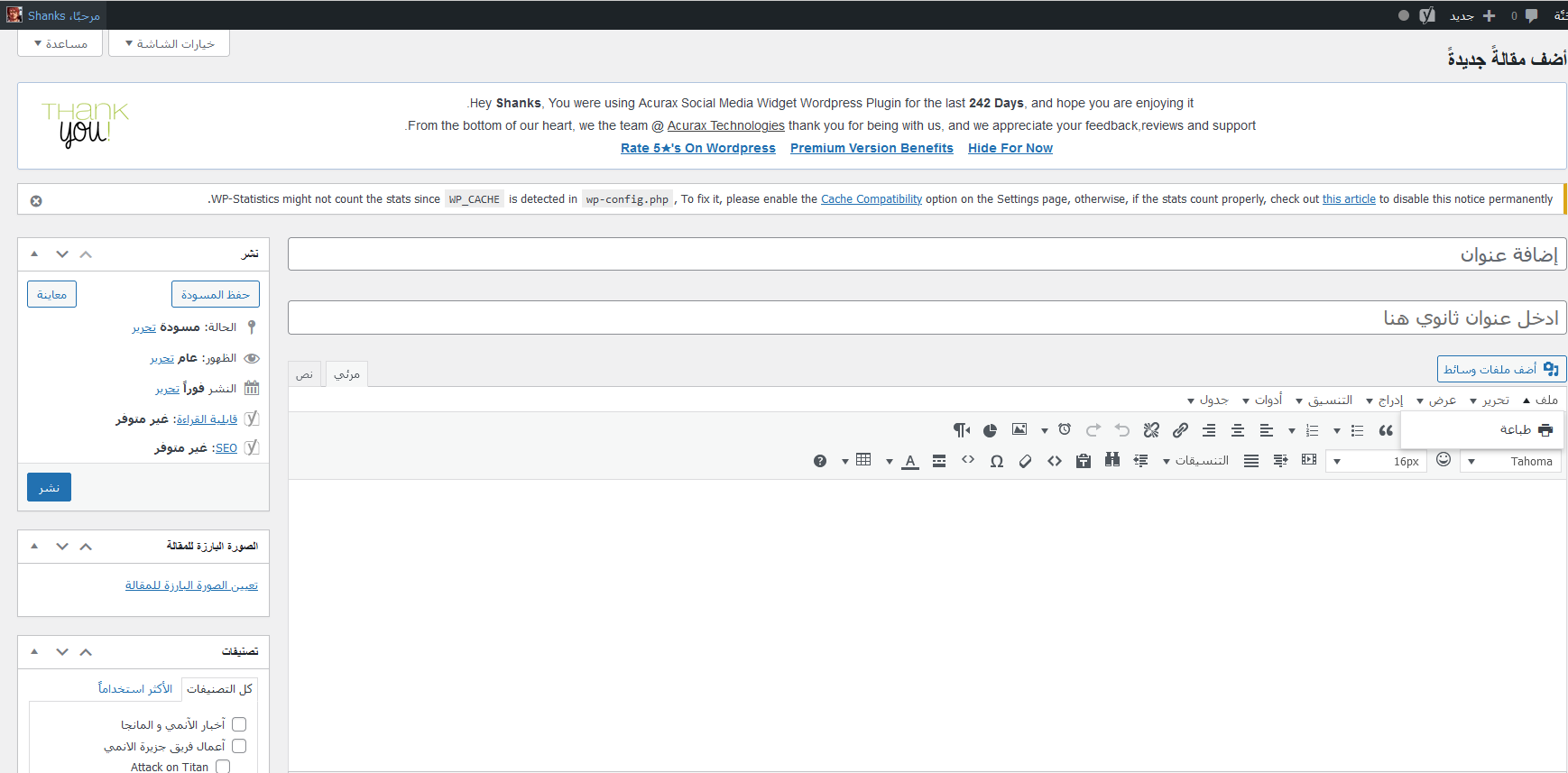This screenshot has width=1568, height=773.
Task: Click the insert image icon in toolbar
Action: [1019, 430]
